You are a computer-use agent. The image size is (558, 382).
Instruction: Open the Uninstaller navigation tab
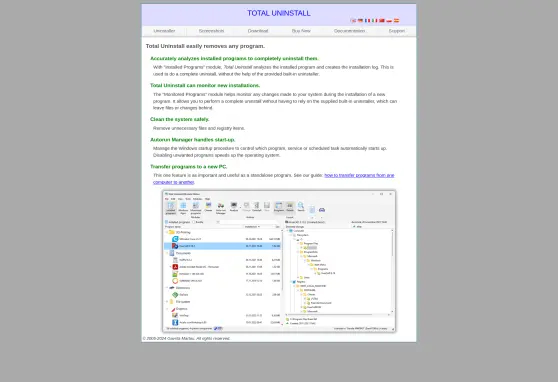coord(164,31)
